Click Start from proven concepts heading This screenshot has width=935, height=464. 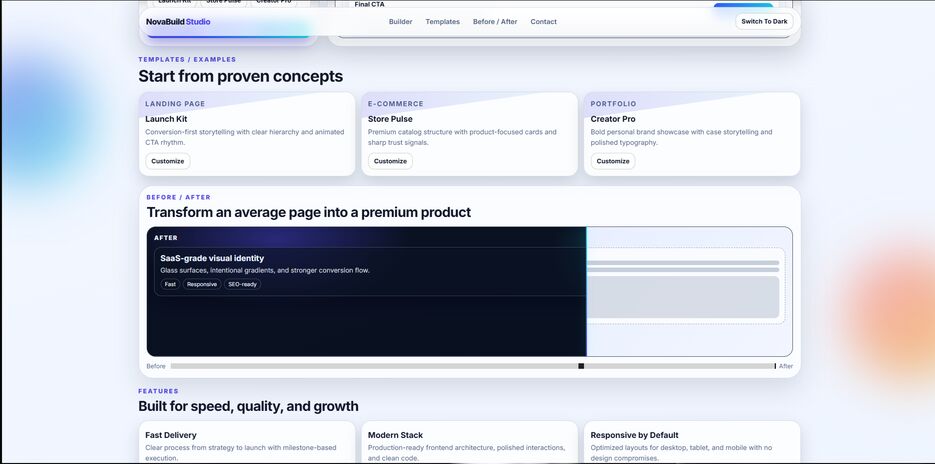click(240, 76)
